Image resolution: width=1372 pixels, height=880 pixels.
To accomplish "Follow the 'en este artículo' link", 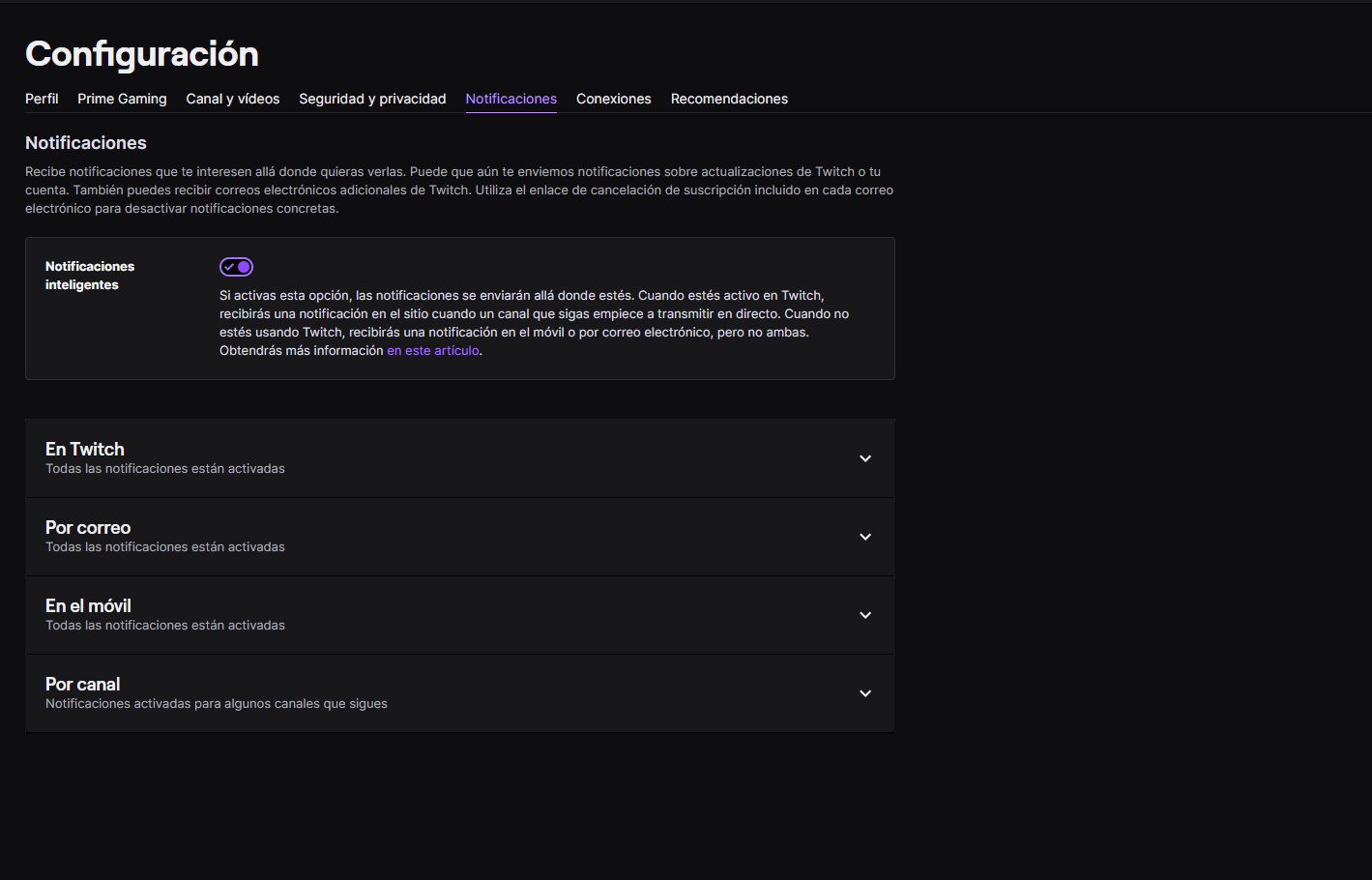I will pos(433,351).
